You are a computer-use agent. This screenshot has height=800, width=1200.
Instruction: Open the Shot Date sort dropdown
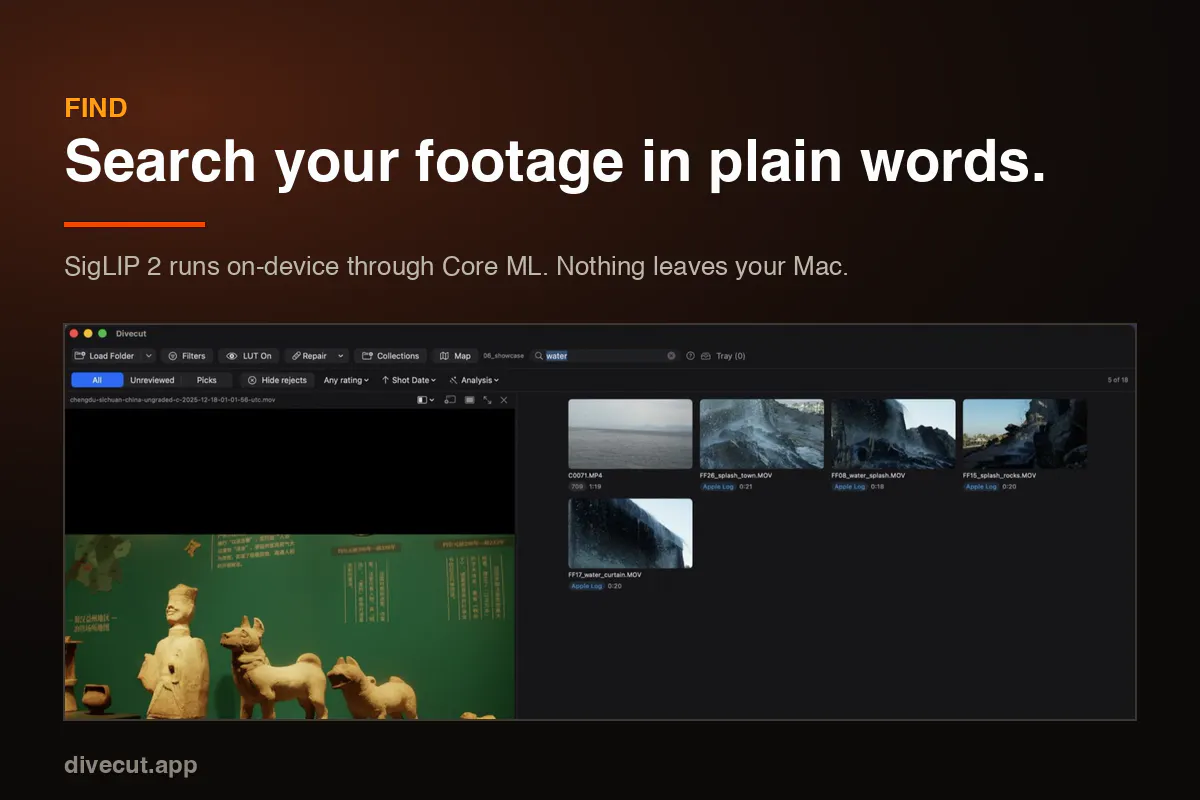(x=409, y=380)
